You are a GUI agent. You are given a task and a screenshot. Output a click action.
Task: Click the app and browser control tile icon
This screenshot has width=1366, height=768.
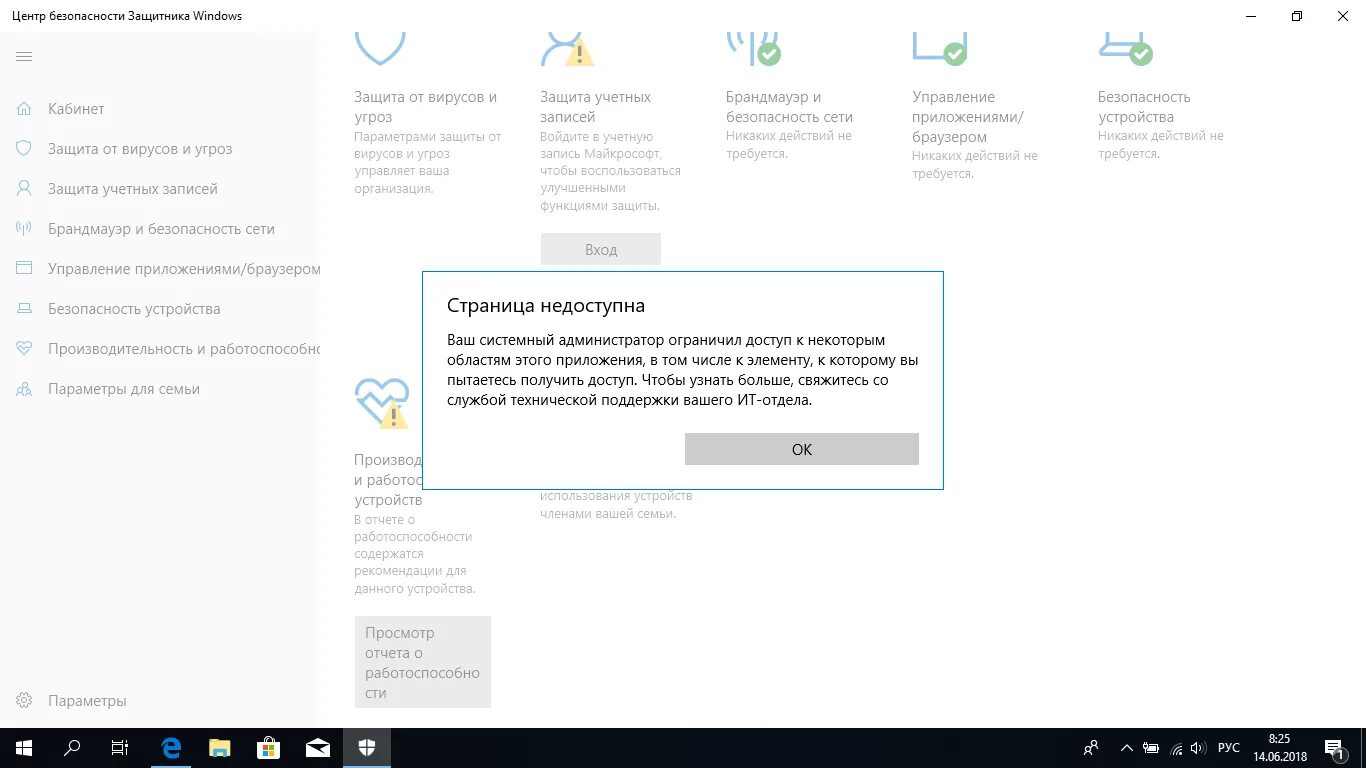coord(940,47)
